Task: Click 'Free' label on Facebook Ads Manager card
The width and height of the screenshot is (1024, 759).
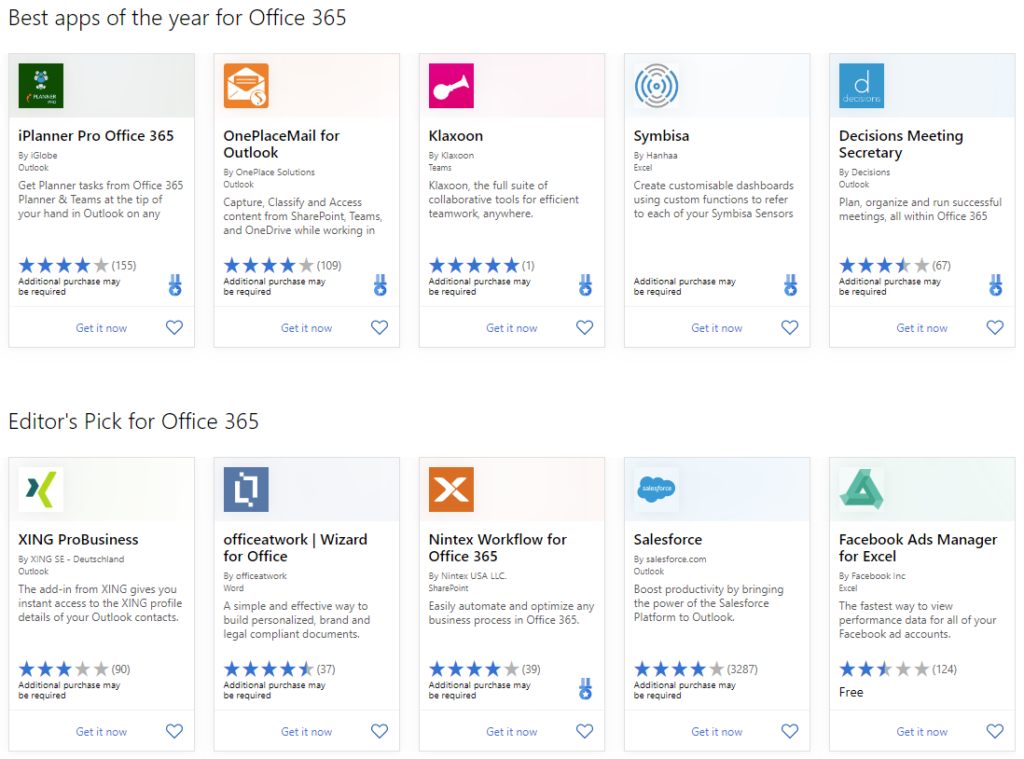Action: 851,692
